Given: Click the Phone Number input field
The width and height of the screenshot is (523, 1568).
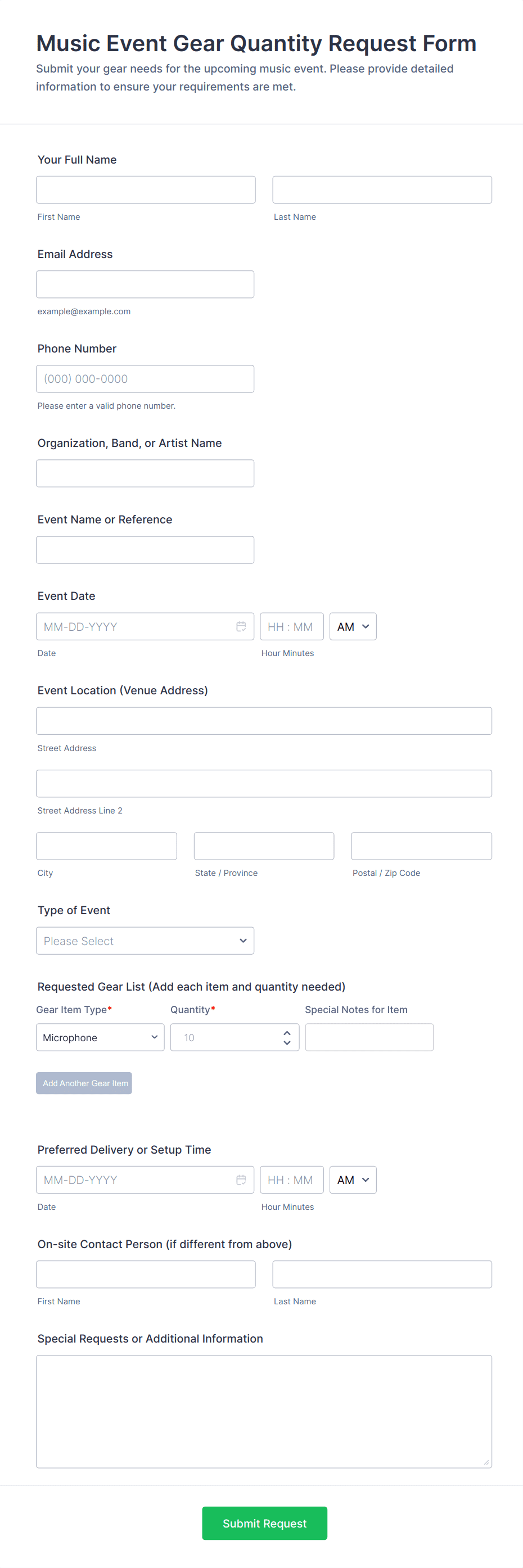Looking at the screenshot, I should tap(145, 378).
